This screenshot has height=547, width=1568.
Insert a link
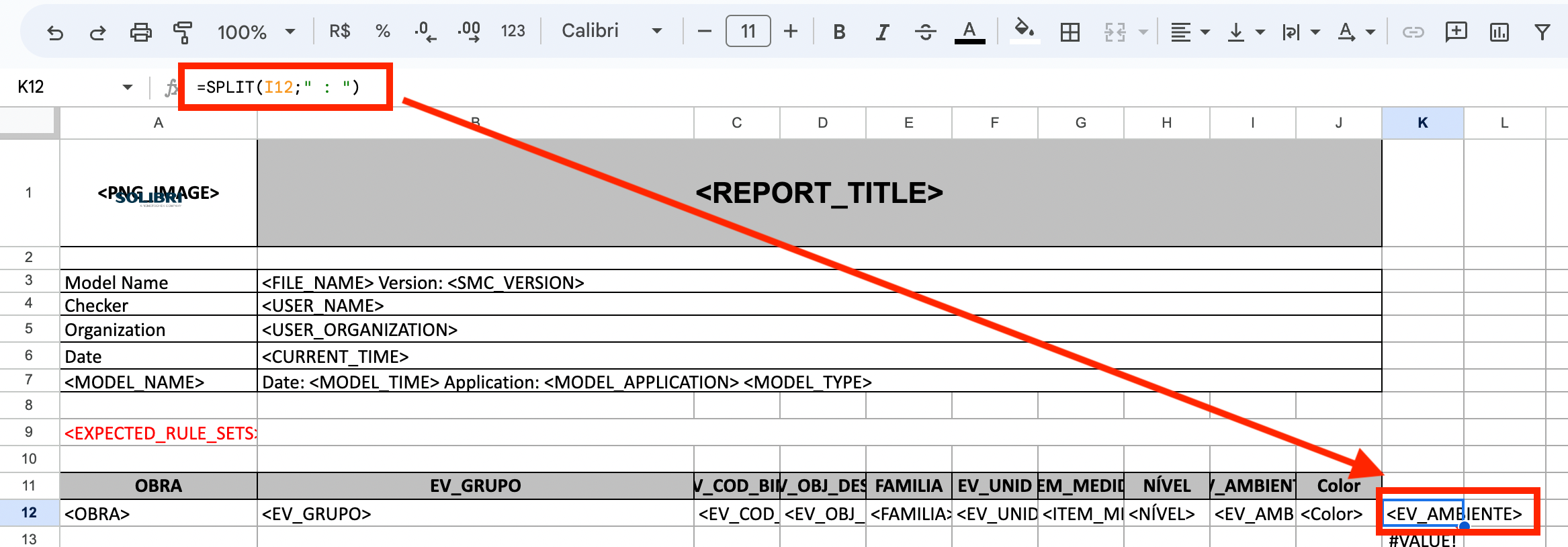[1413, 32]
